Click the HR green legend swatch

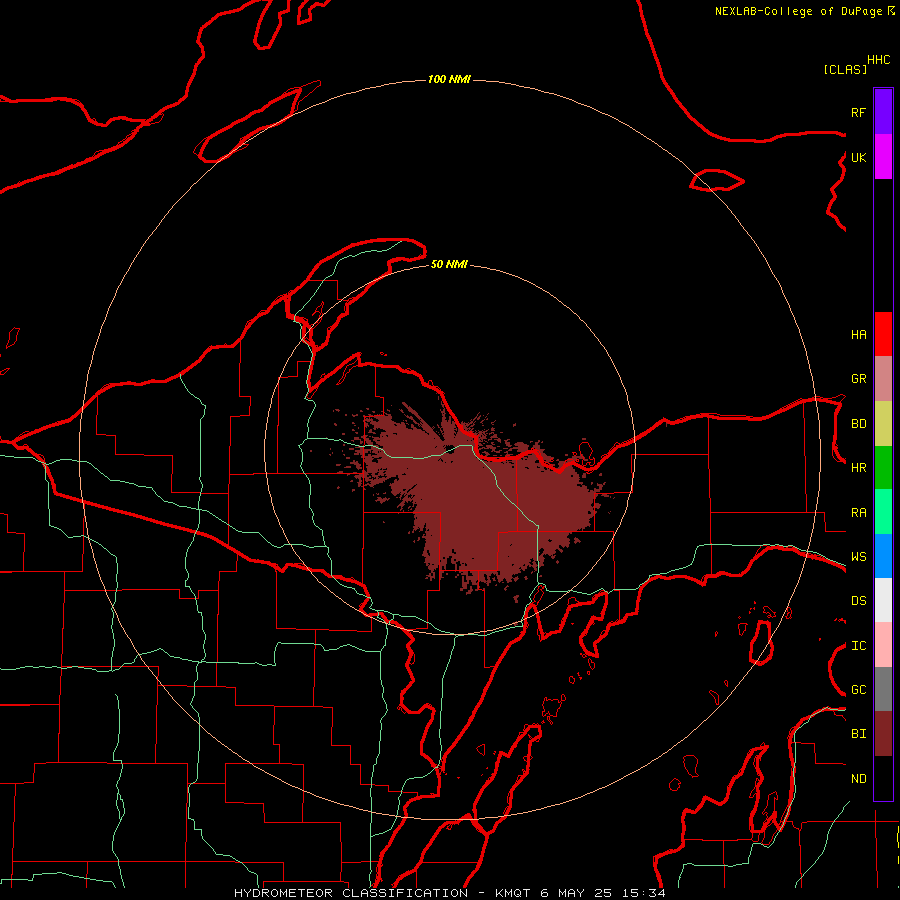[883, 468]
